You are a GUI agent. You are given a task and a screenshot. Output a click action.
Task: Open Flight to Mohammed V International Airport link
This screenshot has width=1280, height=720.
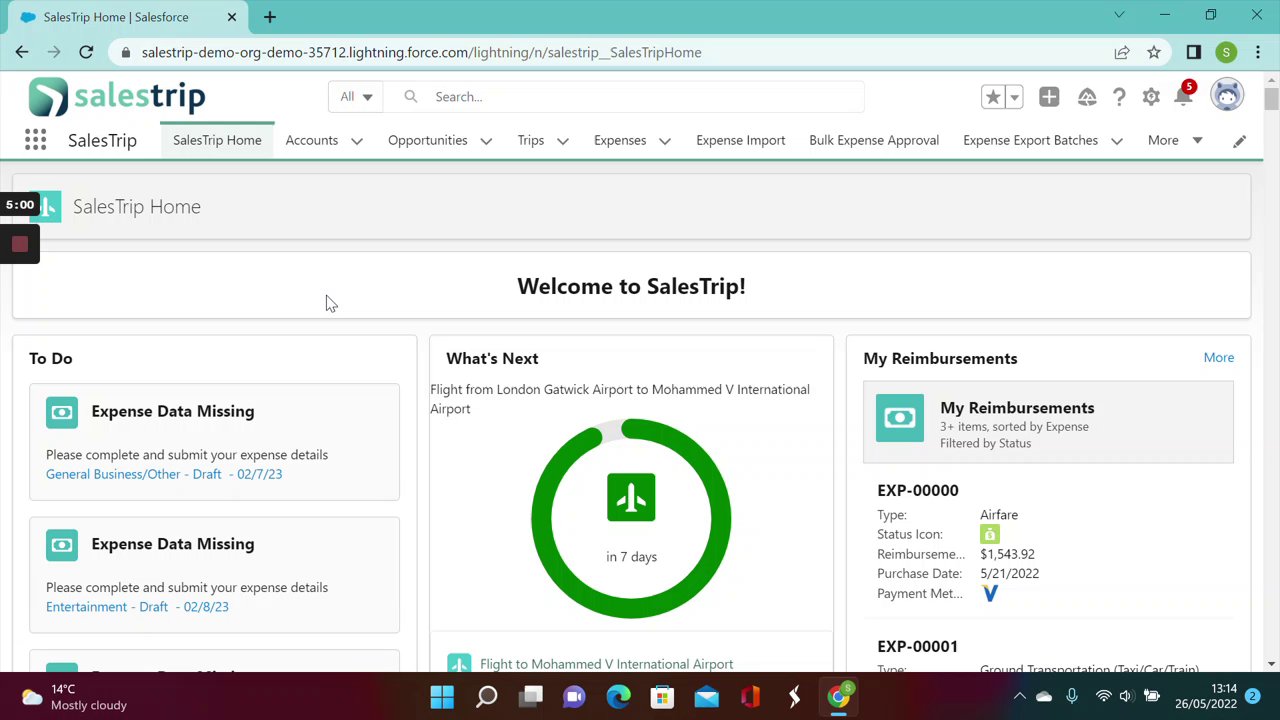pos(606,664)
